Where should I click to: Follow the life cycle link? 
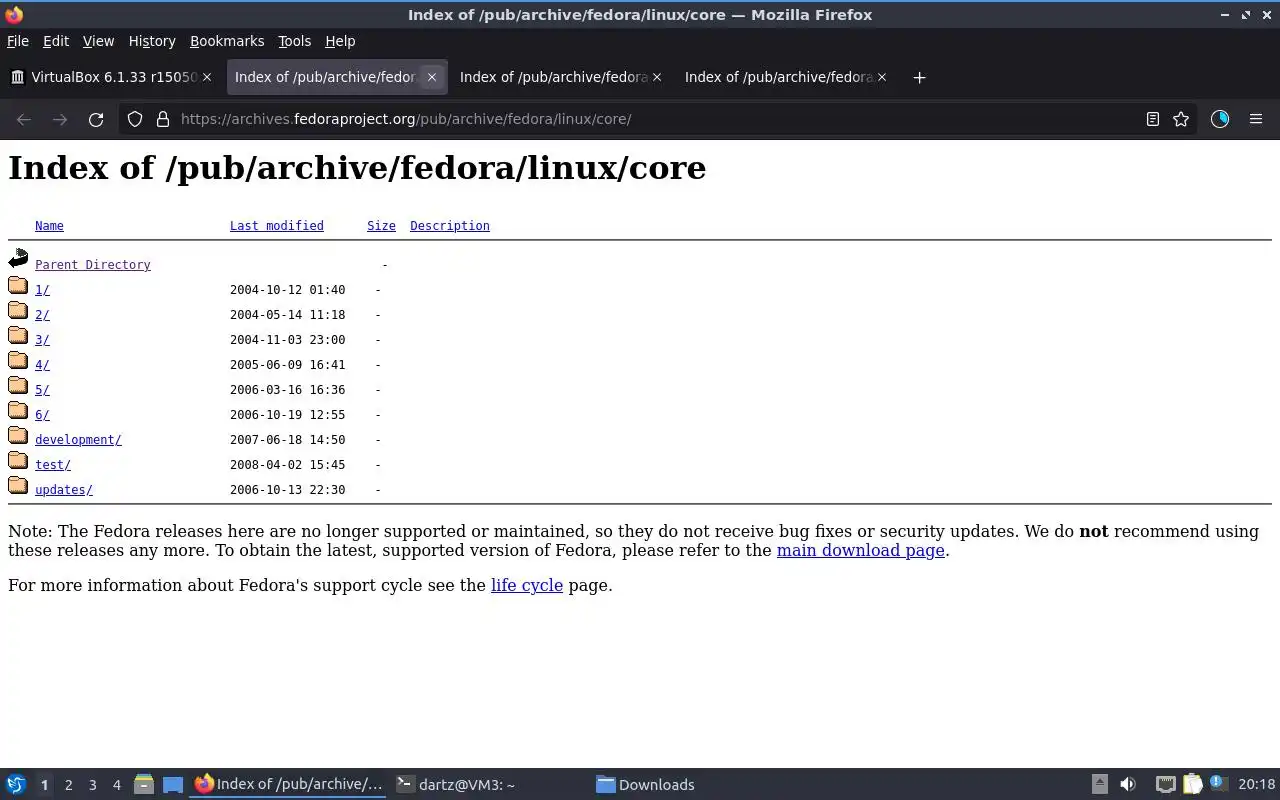click(x=527, y=585)
